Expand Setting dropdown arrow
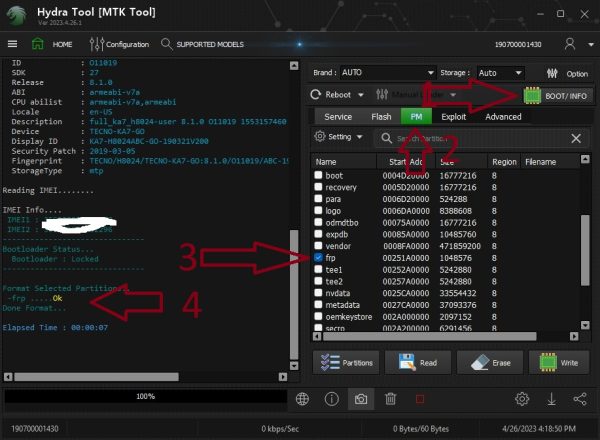The height and width of the screenshot is (440, 600). [359, 137]
